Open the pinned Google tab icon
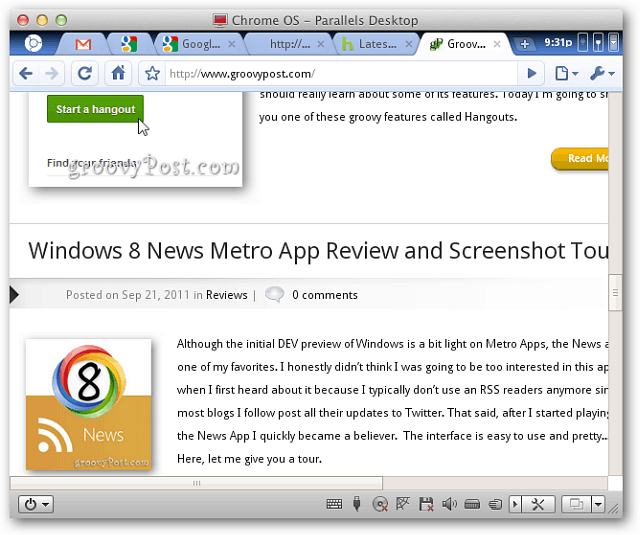 pyautogui.click(x=129, y=44)
